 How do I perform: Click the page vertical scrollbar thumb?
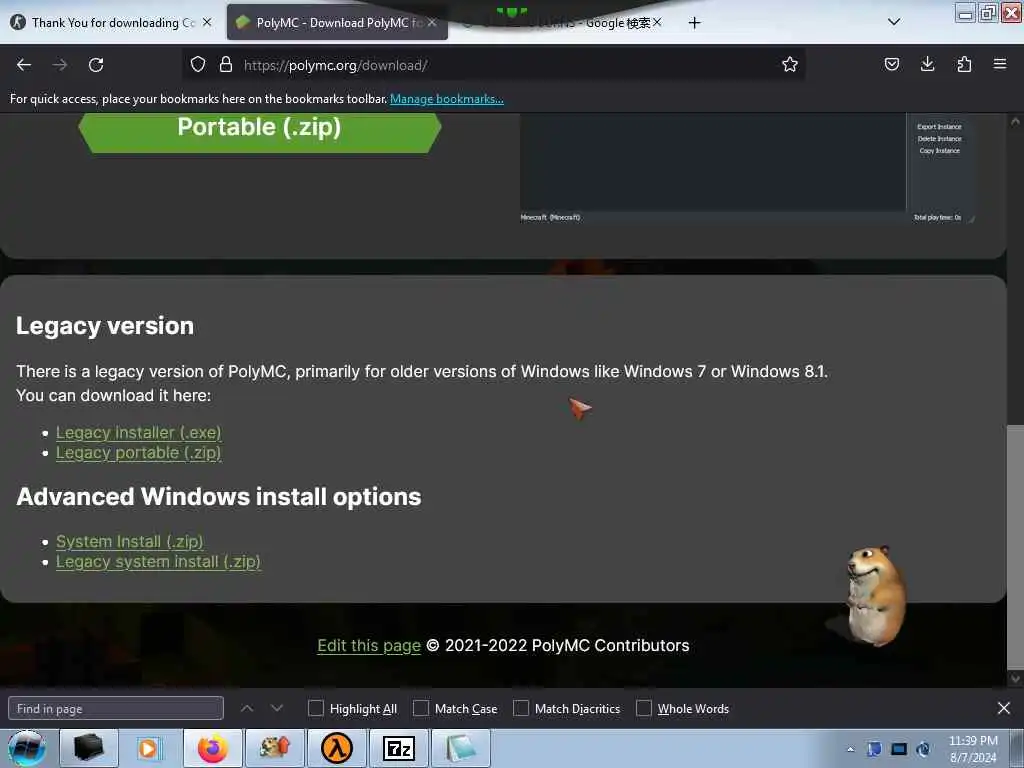(1015, 547)
